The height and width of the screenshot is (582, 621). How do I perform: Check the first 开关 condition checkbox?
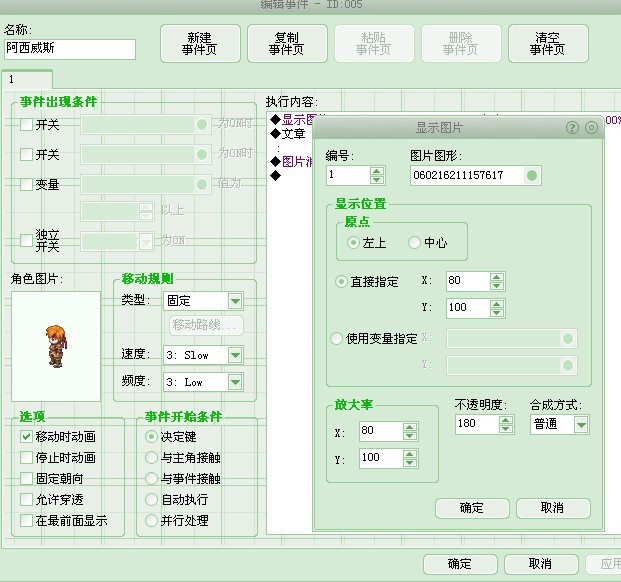click(x=26, y=124)
